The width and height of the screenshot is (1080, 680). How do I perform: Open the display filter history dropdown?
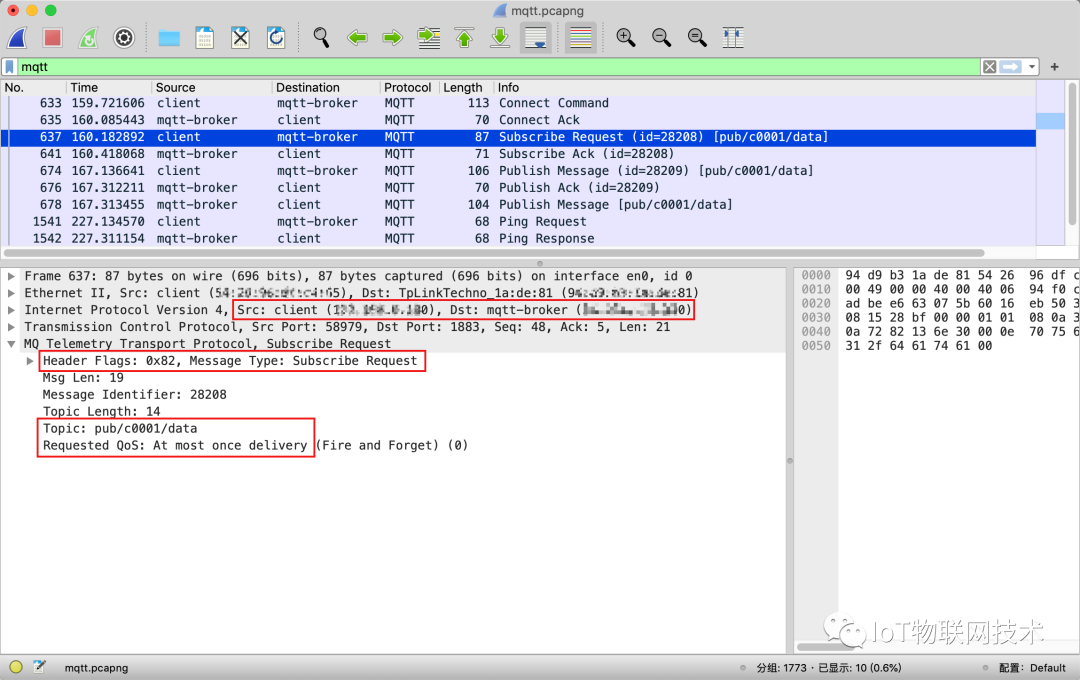(x=1032, y=67)
